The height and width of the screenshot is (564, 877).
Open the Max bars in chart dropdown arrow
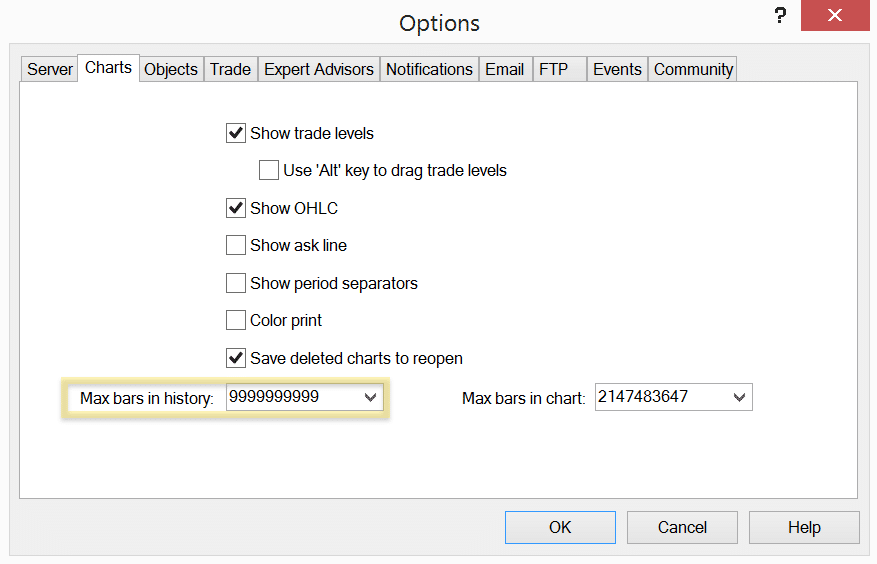[739, 397]
